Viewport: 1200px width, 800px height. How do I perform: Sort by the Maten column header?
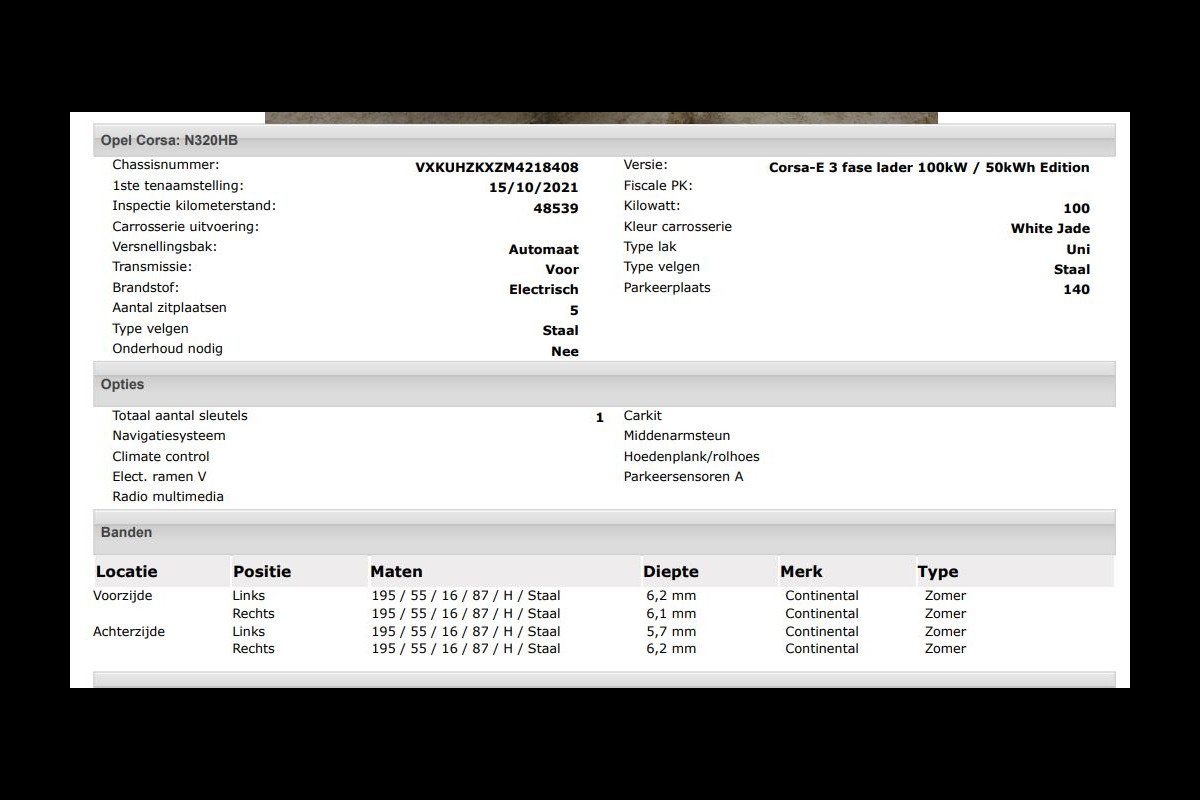pyautogui.click(x=396, y=572)
